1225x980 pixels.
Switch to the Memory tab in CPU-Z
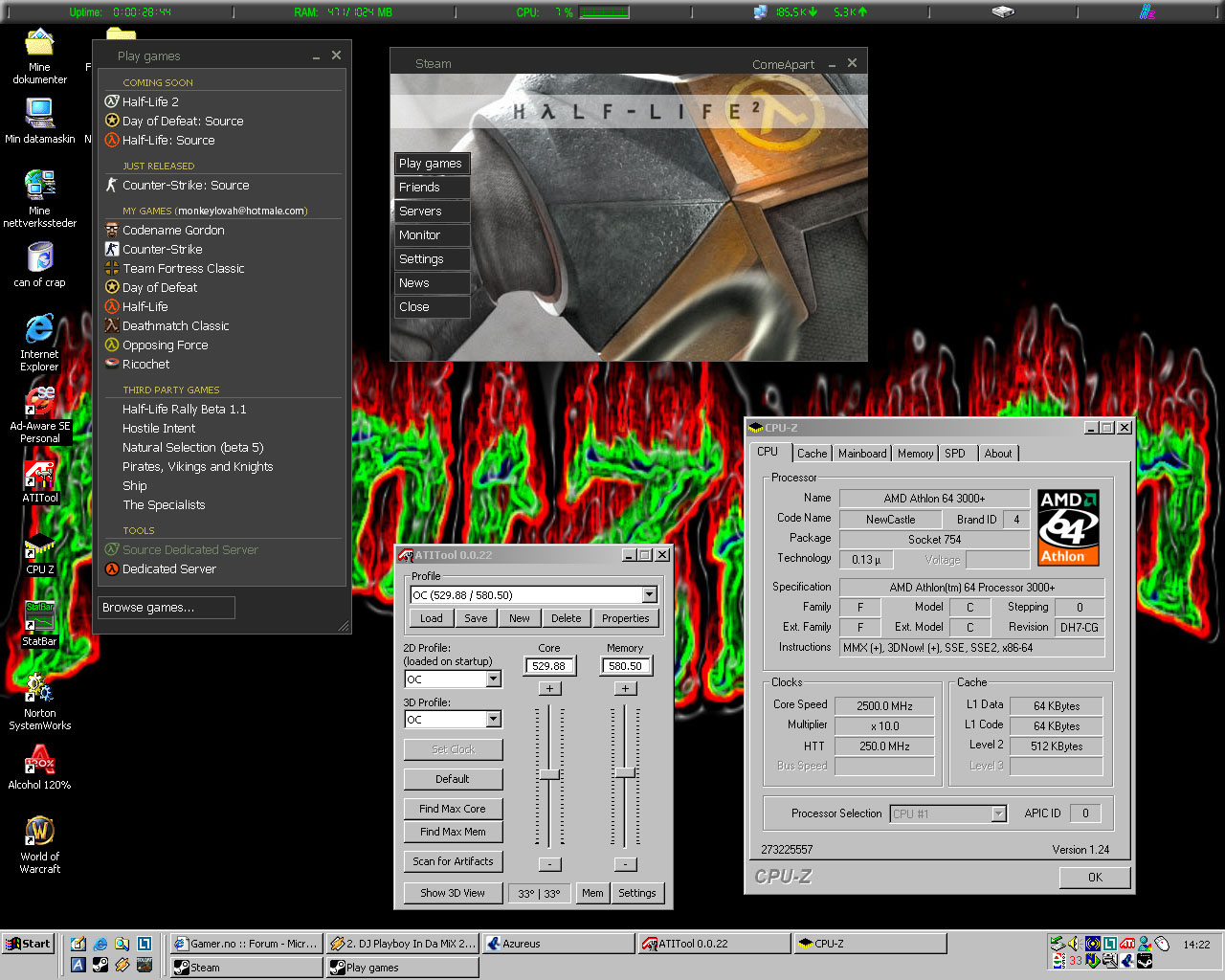(915, 454)
